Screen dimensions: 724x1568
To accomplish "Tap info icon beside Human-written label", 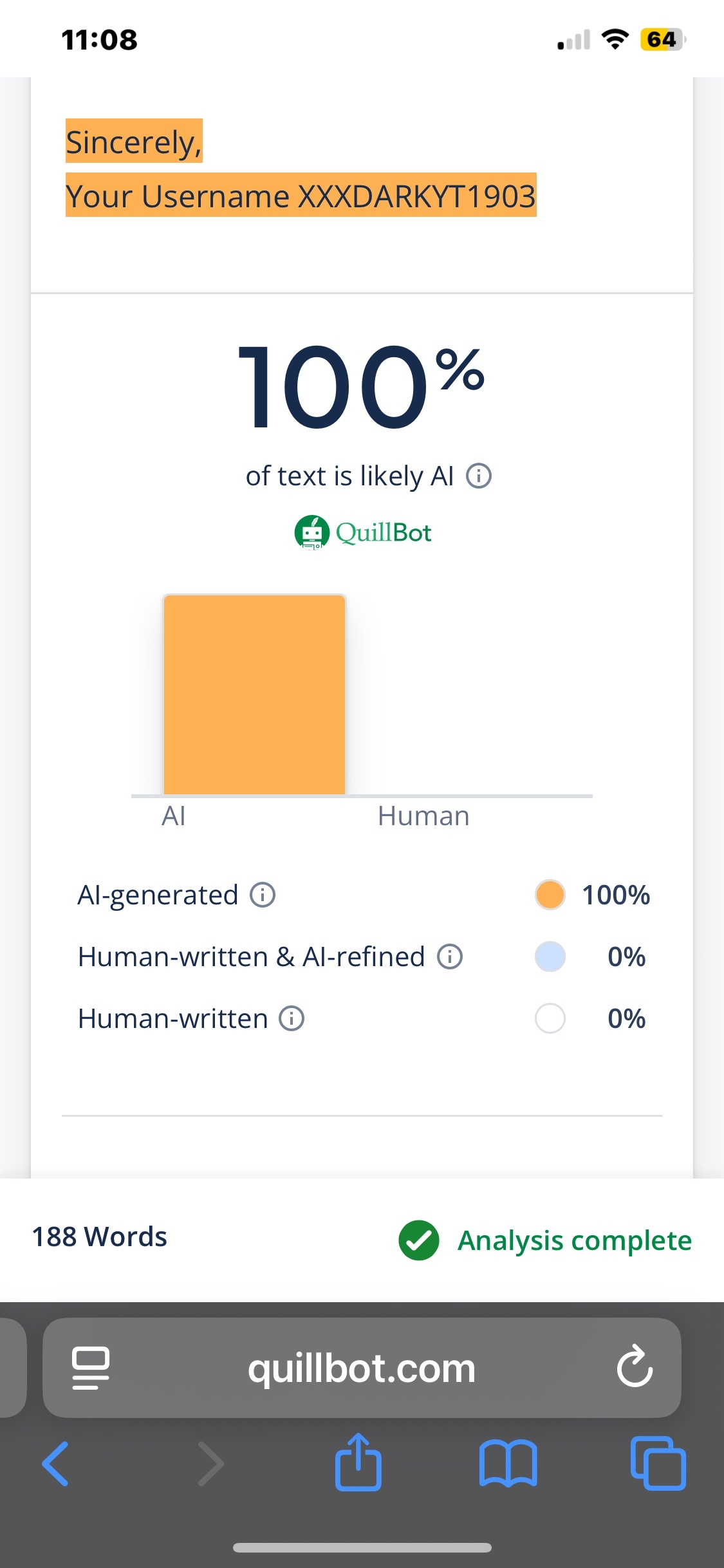I will coord(292,1018).
